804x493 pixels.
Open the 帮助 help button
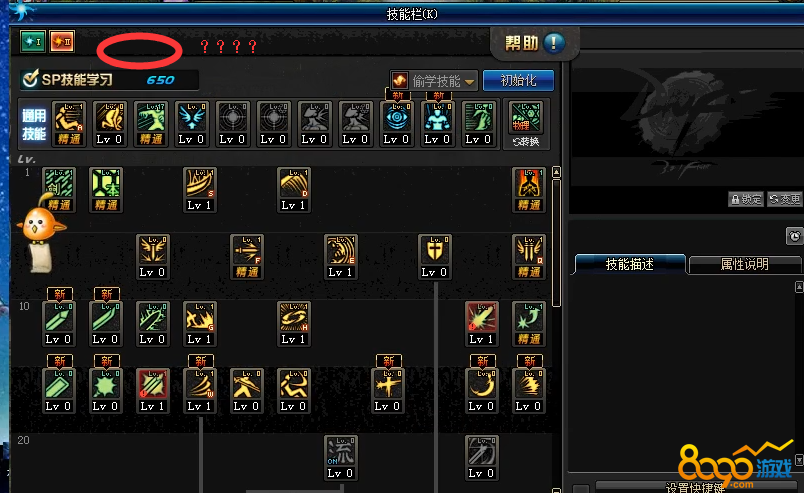(534, 43)
